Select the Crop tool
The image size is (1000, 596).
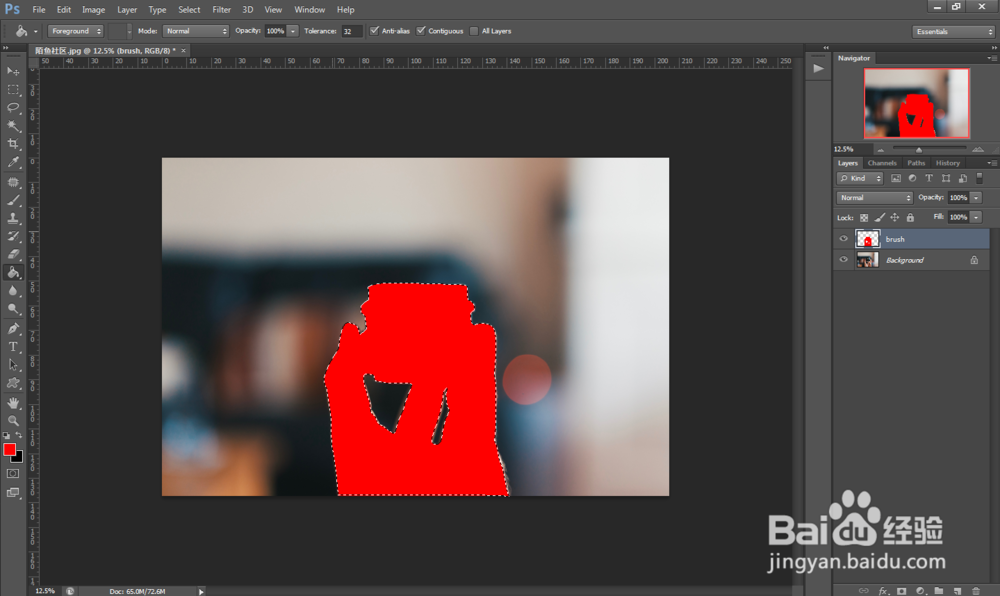tap(13, 143)
